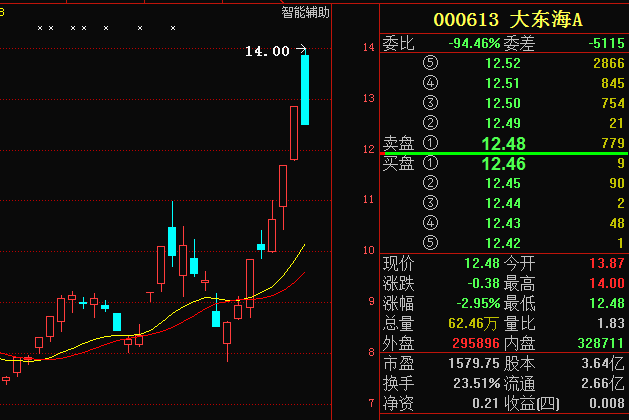Select buy-five price 12.42
The image size is (629, 420).
point(503,243)
